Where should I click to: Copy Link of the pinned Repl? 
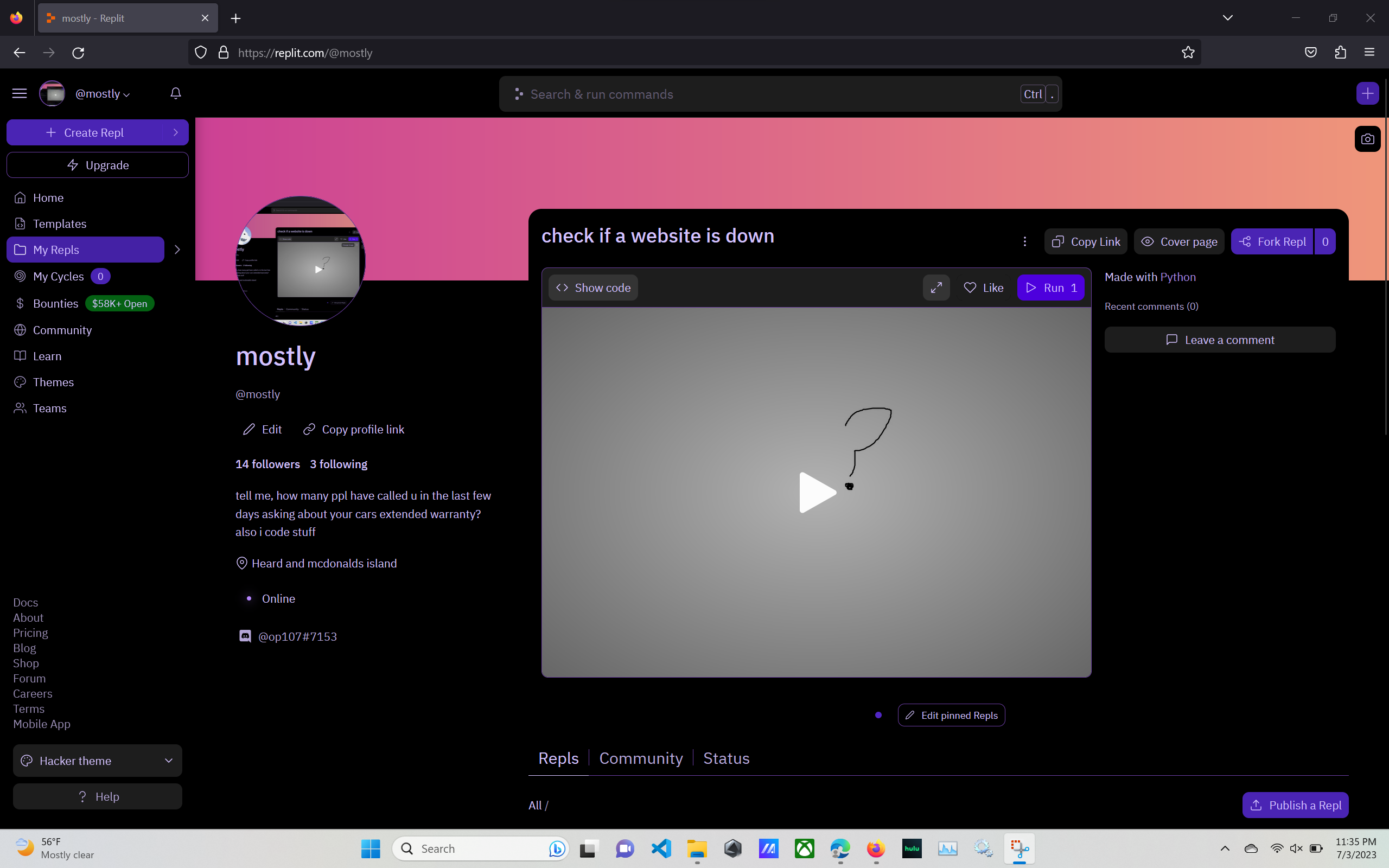pyautogui.click(x=1086, y=242)
